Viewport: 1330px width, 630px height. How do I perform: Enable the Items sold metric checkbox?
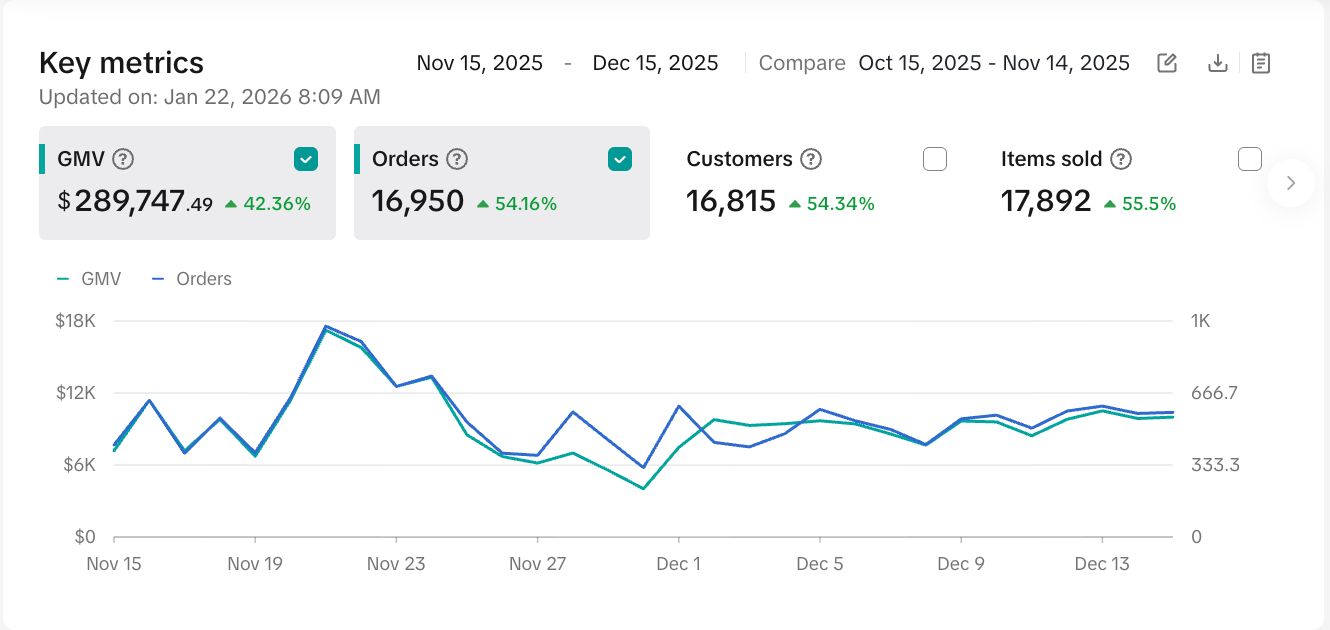(1249, 159)
